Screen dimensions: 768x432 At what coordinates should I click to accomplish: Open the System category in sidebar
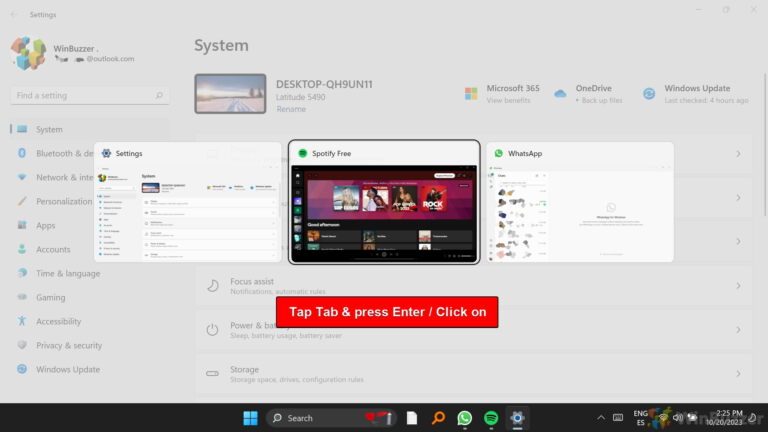90,129
